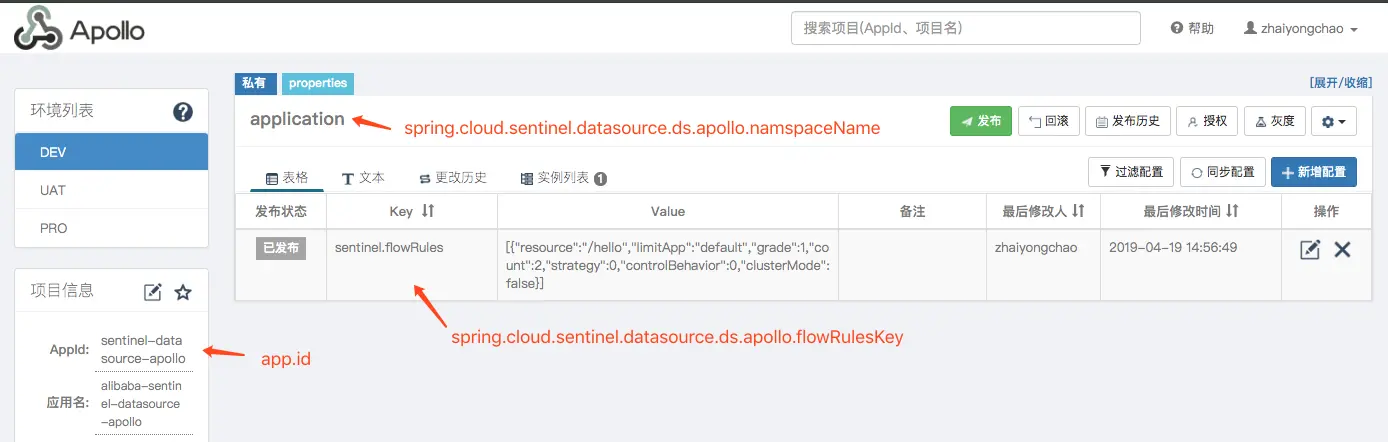Edit project info with pencil icon
1388x442 pixels.
click(153, 292)
